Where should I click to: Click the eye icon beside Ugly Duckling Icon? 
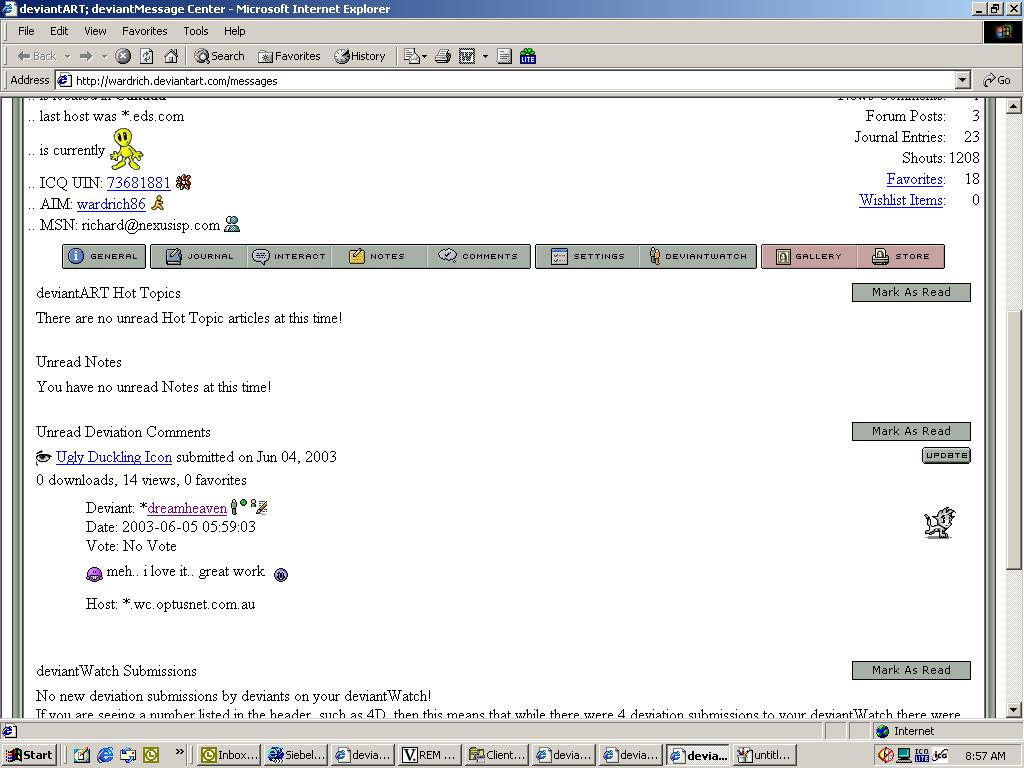pyautogui.click(x=44, y=457)
